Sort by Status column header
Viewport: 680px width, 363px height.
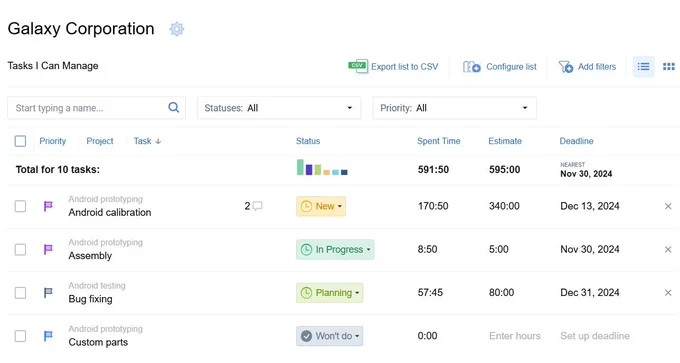coord(308,141)
